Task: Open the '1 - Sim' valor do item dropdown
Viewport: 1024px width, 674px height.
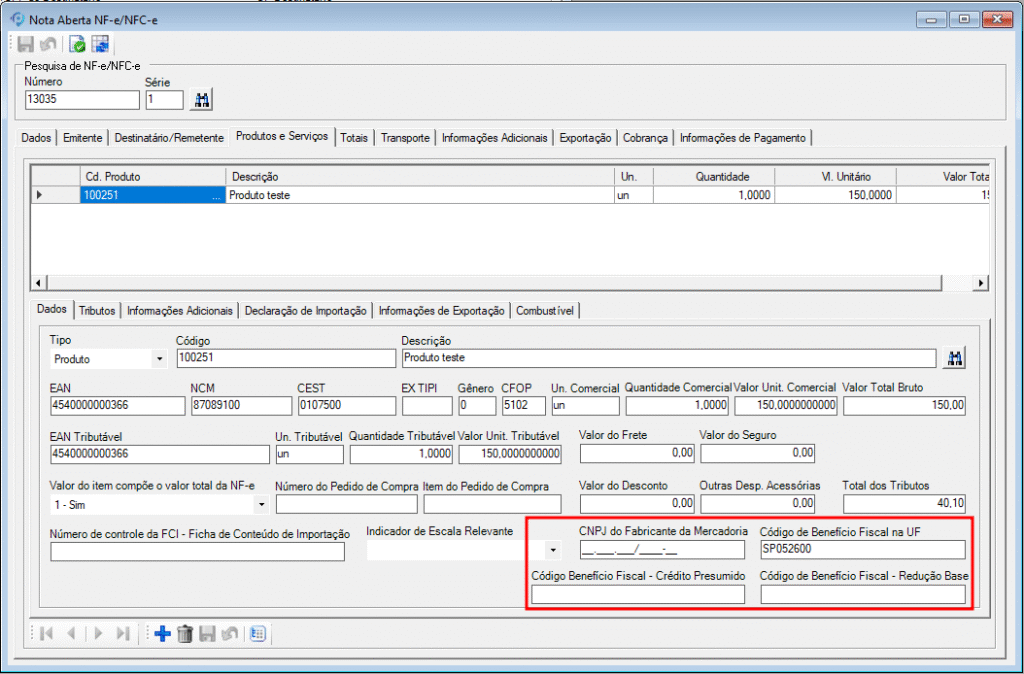Action: (260, 505)
